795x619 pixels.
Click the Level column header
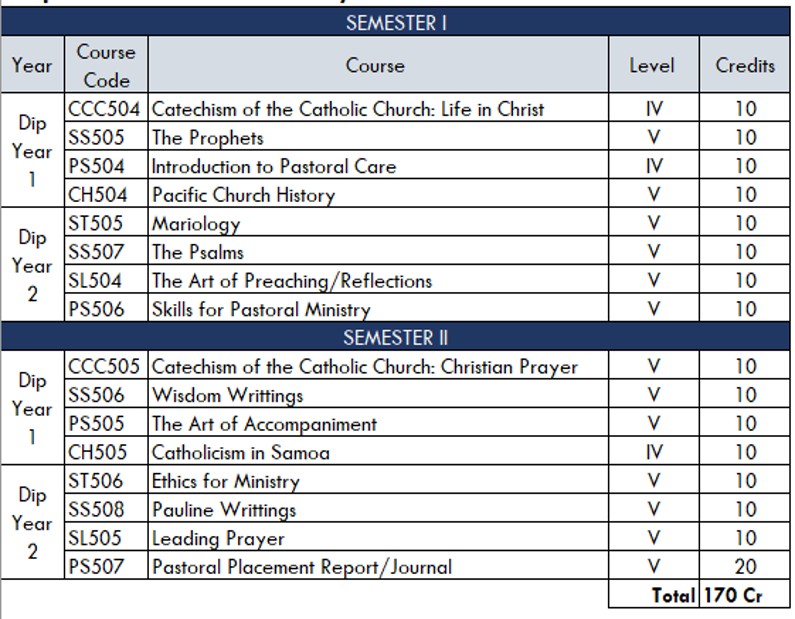click(x=652, y=66)
